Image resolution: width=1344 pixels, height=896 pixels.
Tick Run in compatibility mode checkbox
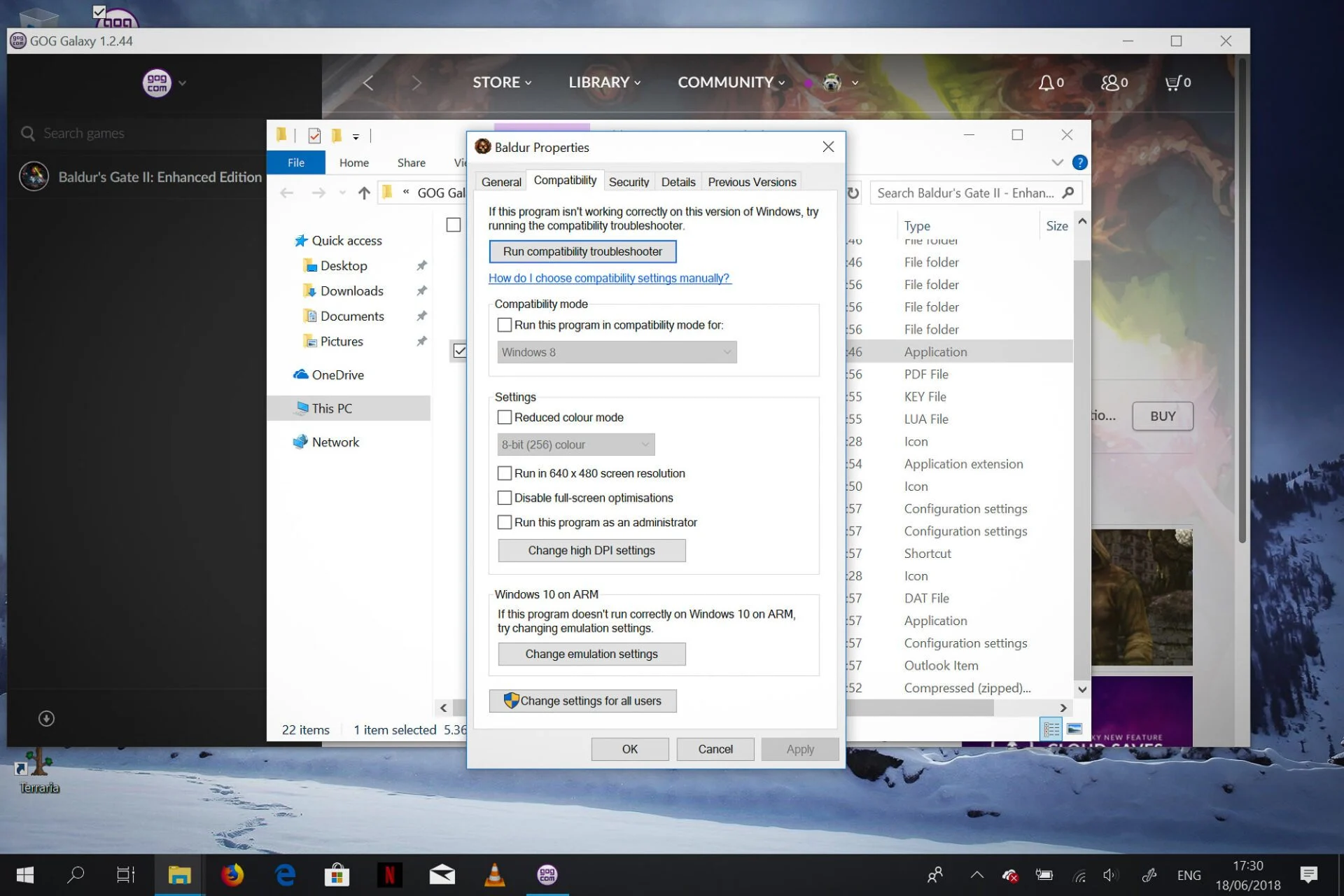click(504, 325)
